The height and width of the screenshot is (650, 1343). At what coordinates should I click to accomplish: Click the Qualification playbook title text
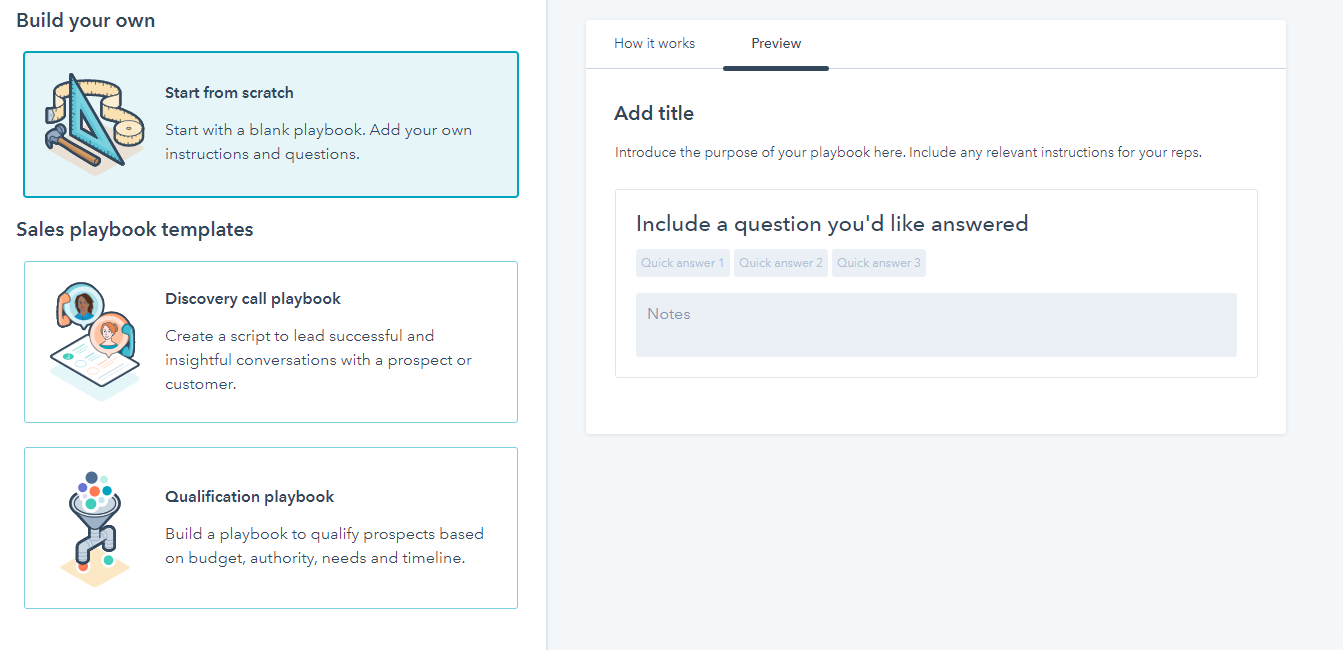click(250, 497)
